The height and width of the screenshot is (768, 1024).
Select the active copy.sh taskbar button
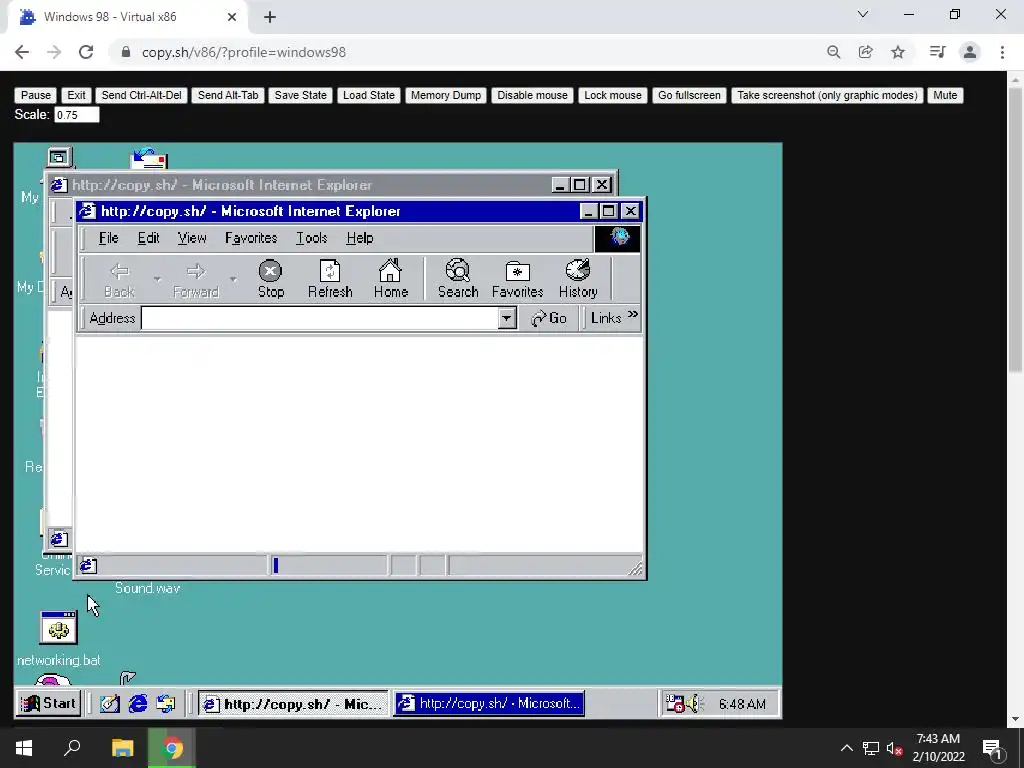[489, 704]
